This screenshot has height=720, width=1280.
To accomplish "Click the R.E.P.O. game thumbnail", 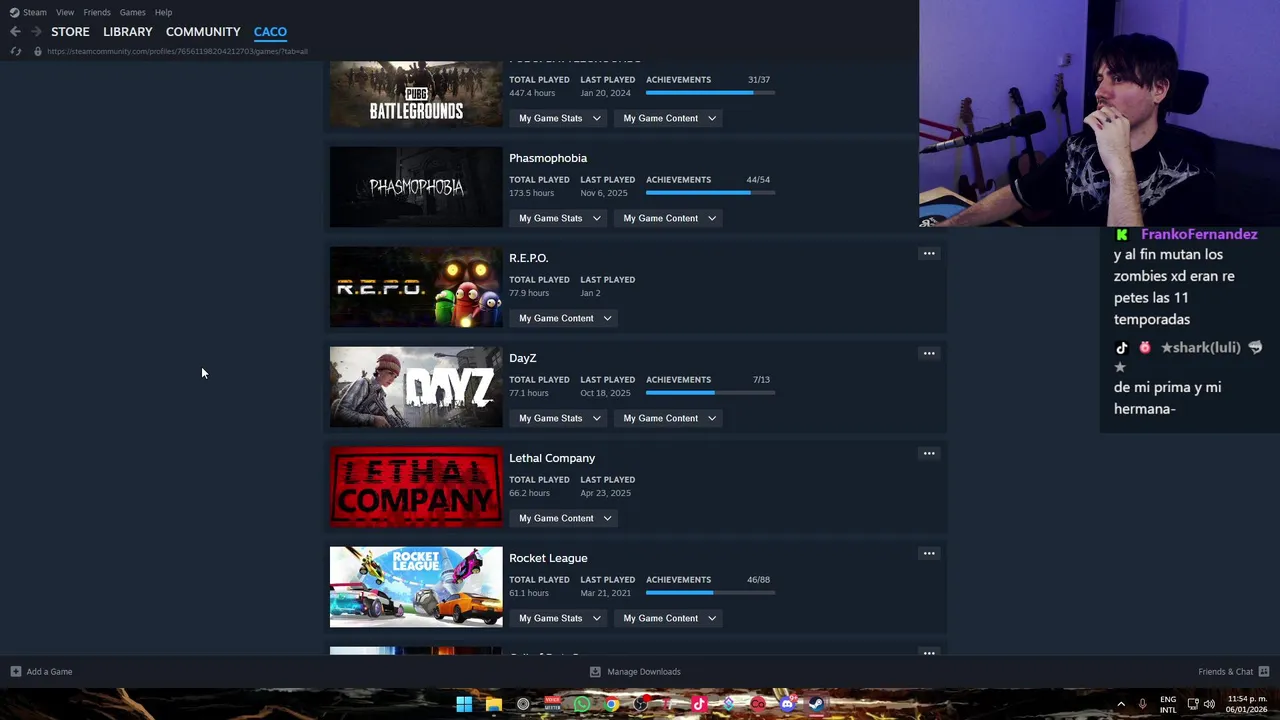I will (x=416, y=287).
